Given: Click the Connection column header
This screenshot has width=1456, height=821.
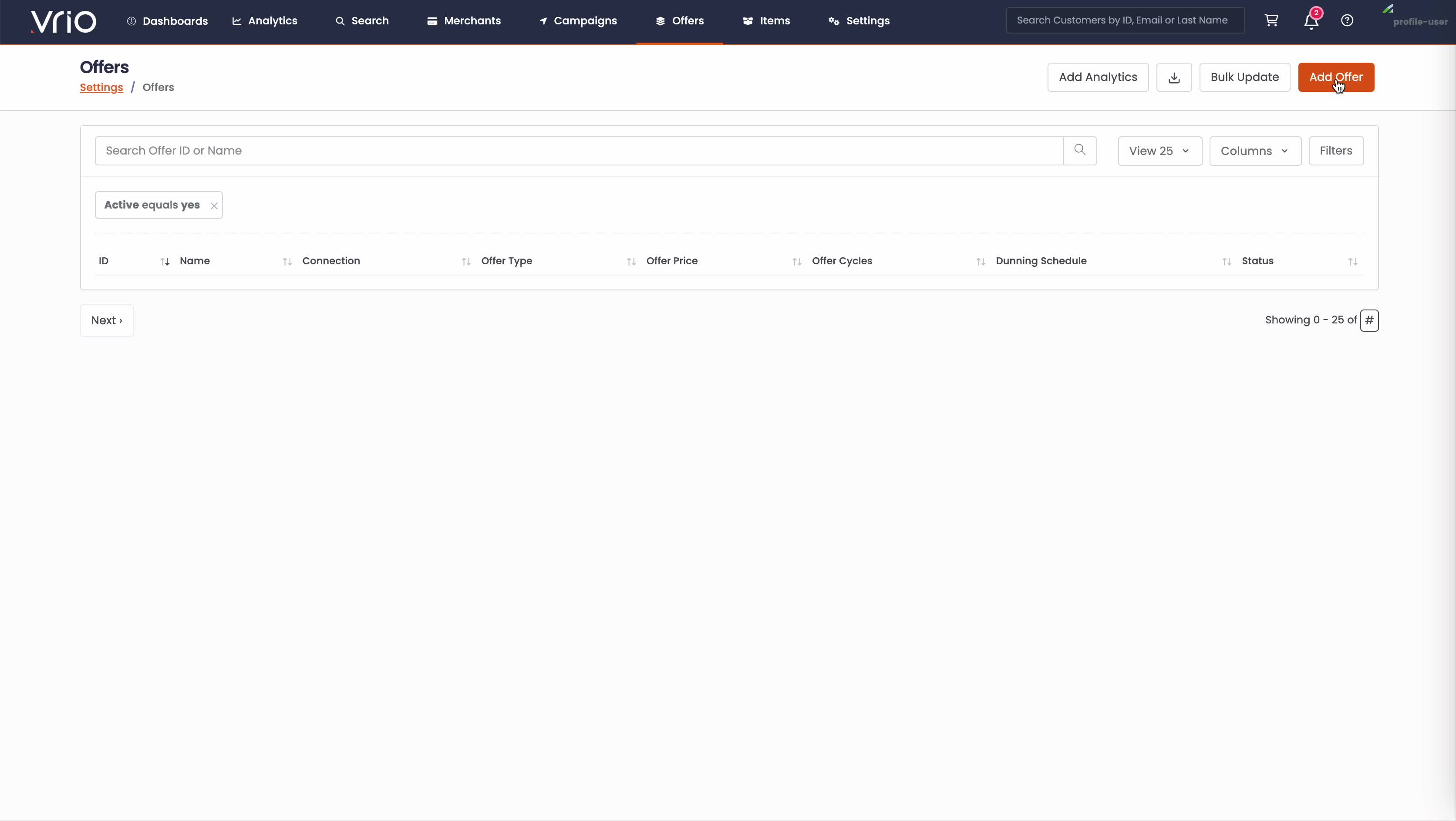Looking at the screenshot, I should click(x=330, y=261).
